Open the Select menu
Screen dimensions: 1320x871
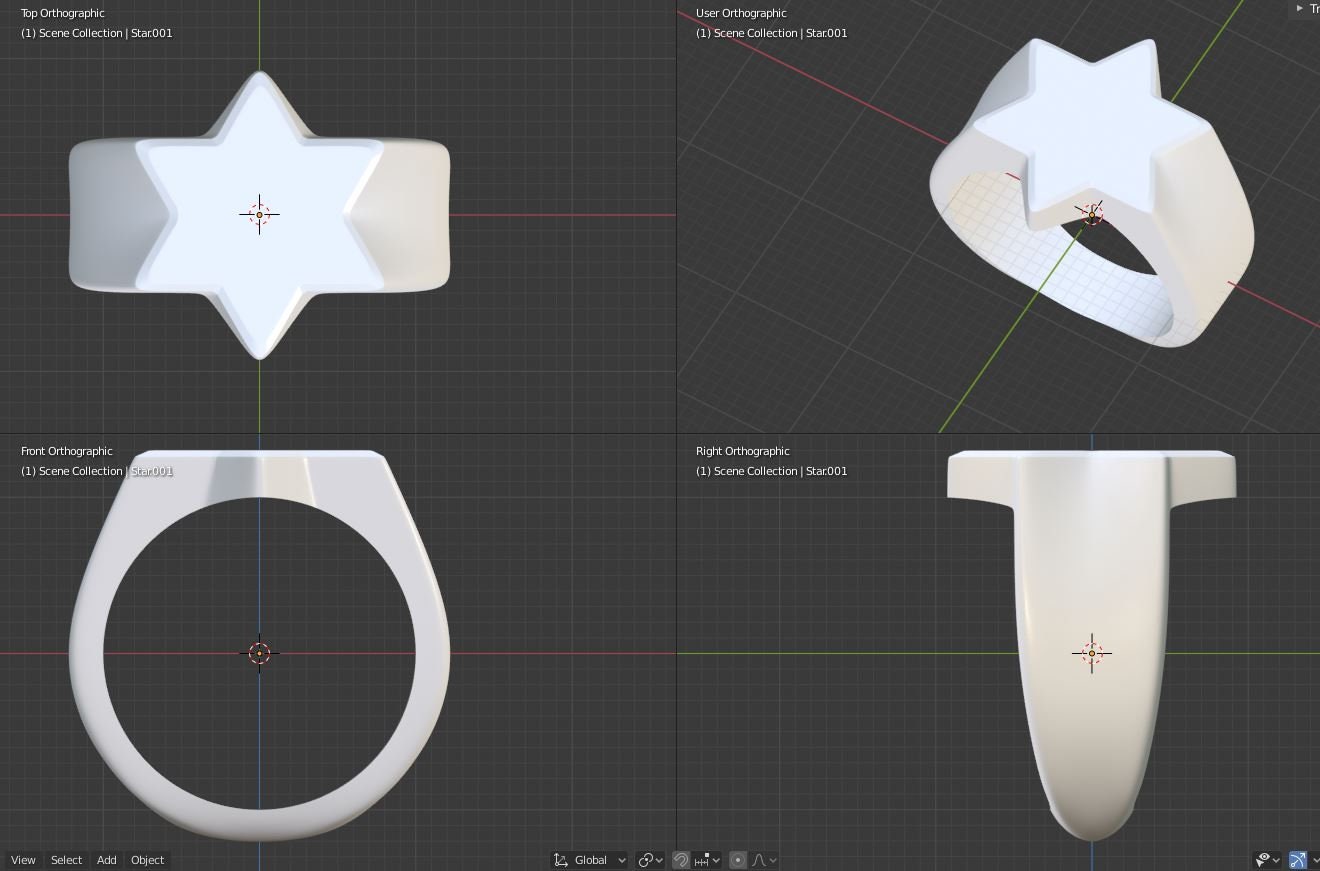tap(66, 860)
